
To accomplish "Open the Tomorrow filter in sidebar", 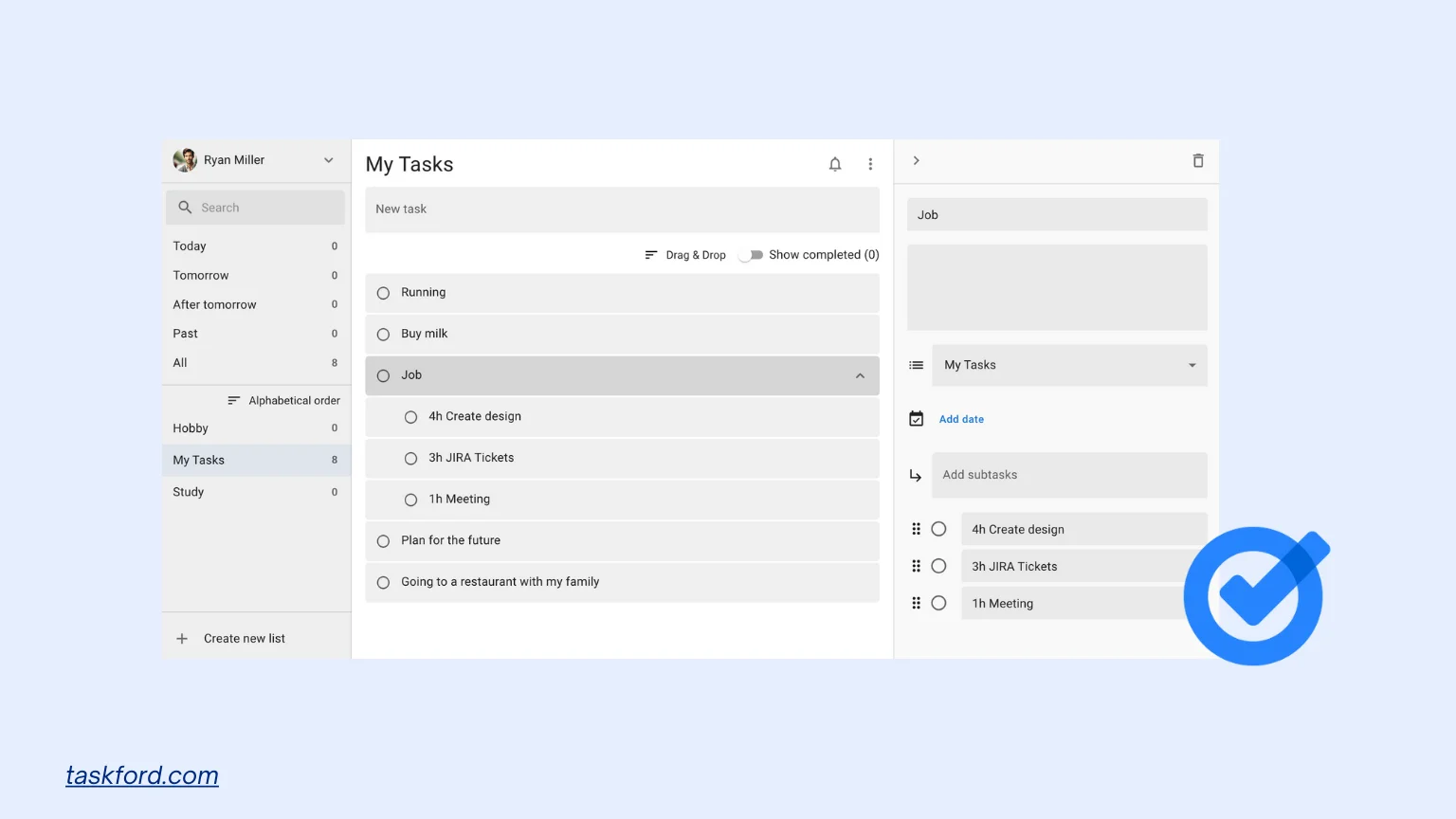I will 201,276.
